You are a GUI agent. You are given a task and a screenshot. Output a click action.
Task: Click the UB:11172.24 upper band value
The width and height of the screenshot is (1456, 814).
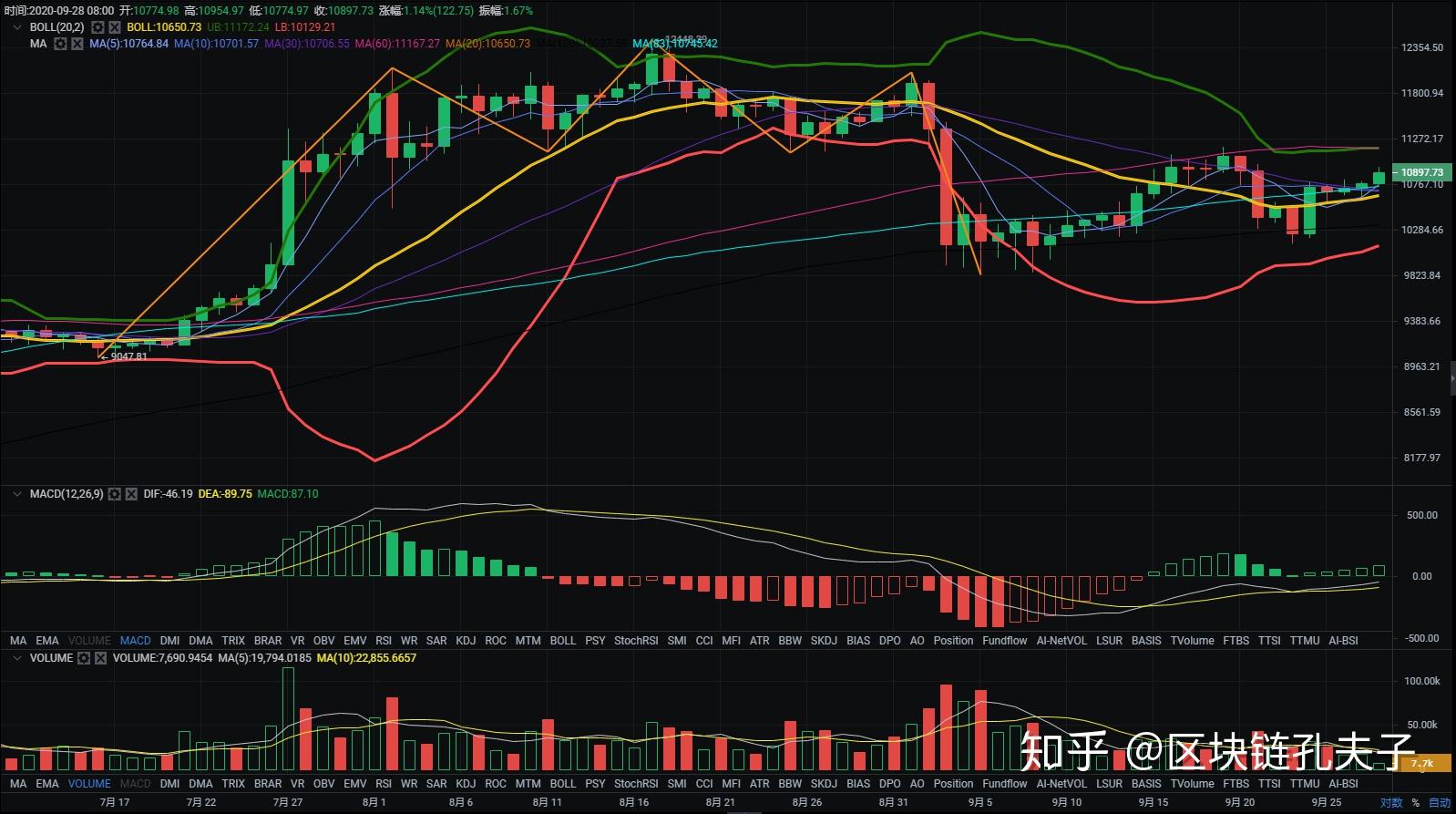pos(238,27)
